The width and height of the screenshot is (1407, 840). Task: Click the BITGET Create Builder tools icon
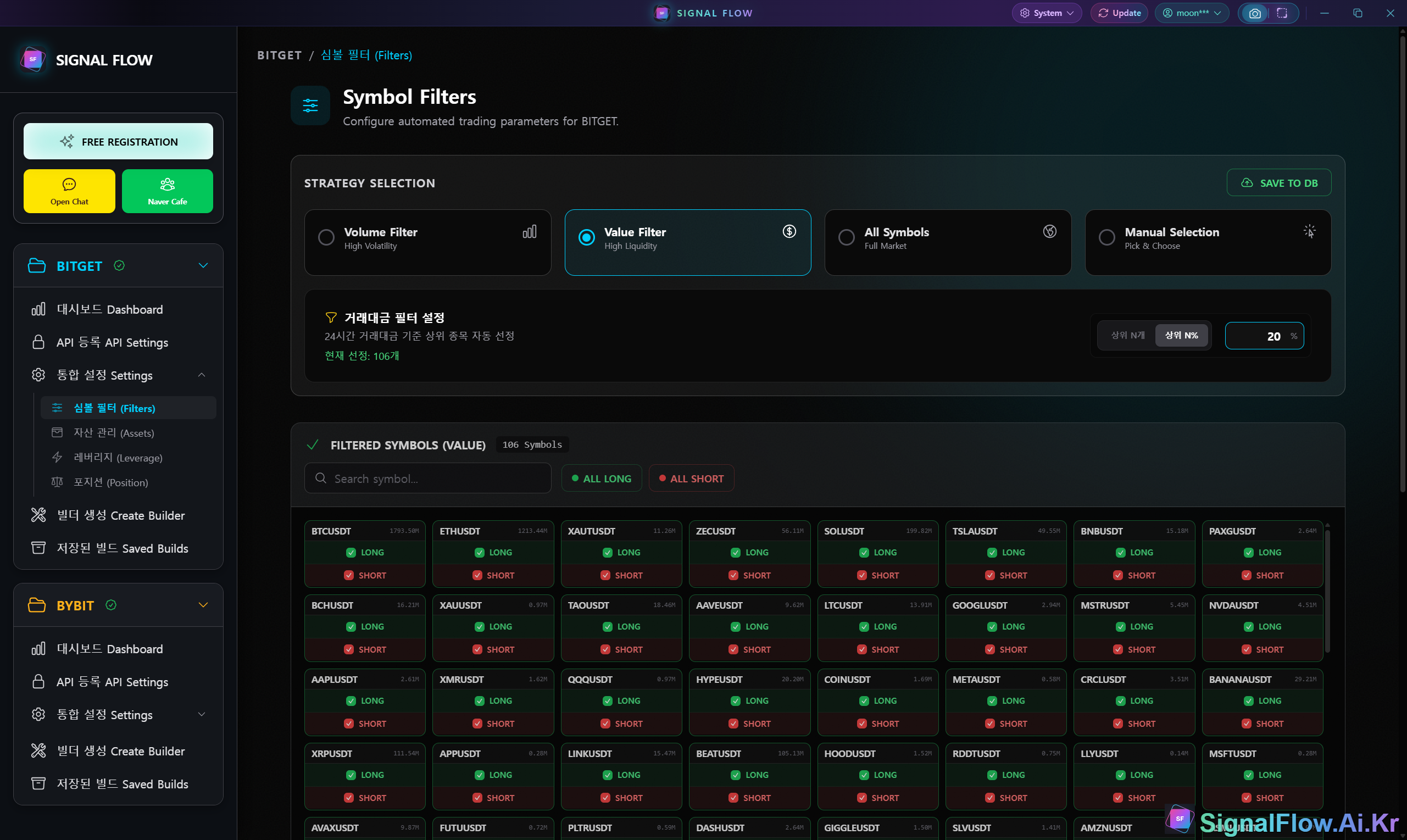pos(38,515)
